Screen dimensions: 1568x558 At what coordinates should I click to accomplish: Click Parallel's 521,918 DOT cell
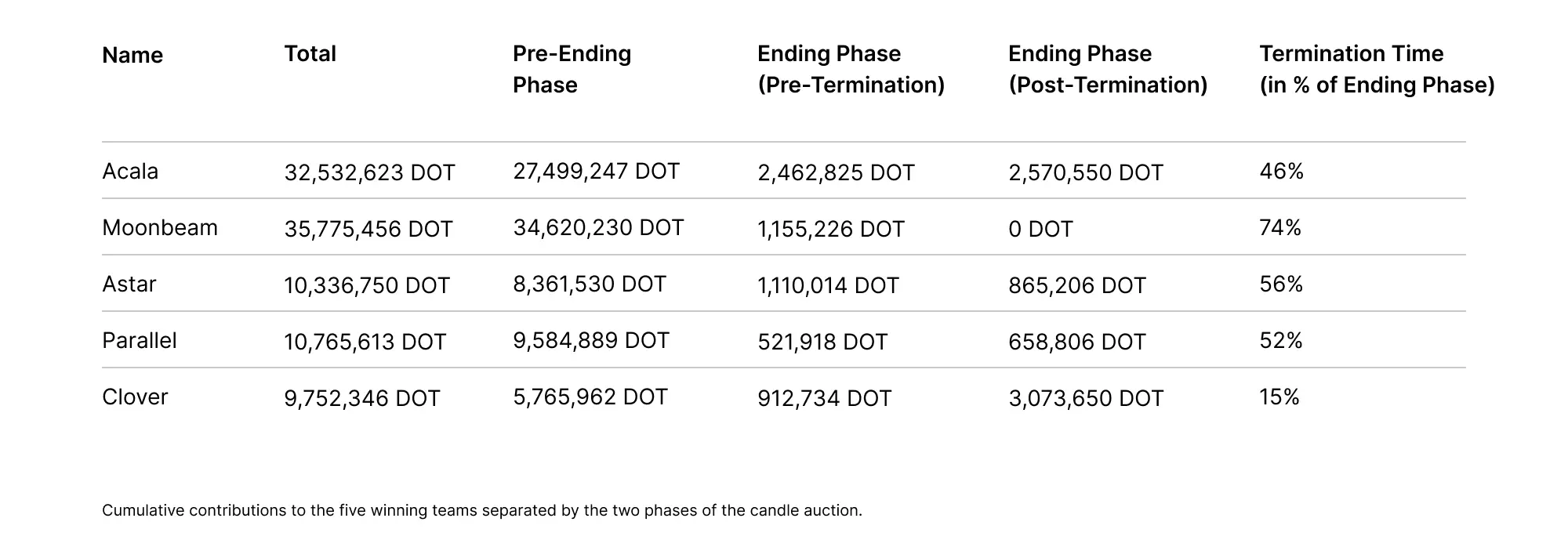(822, 342)
